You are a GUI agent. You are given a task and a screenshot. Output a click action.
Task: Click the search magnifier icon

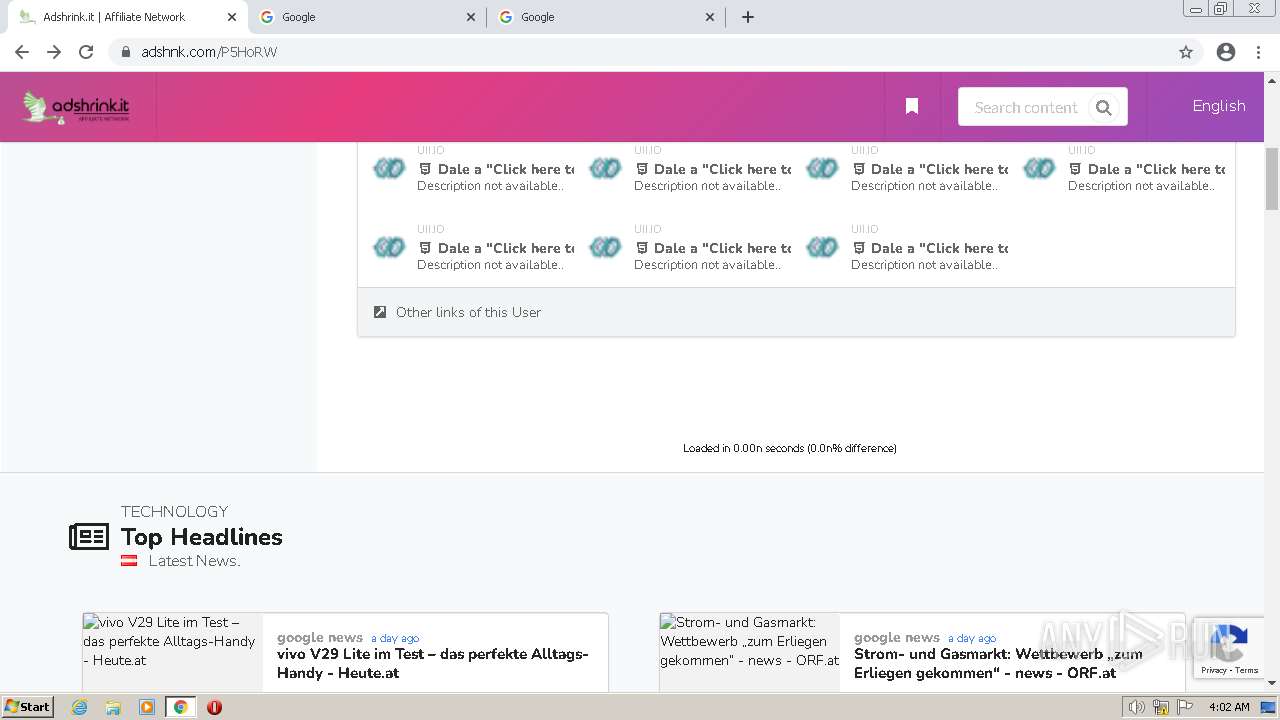pyautogui.click(x=1104, y=108)
